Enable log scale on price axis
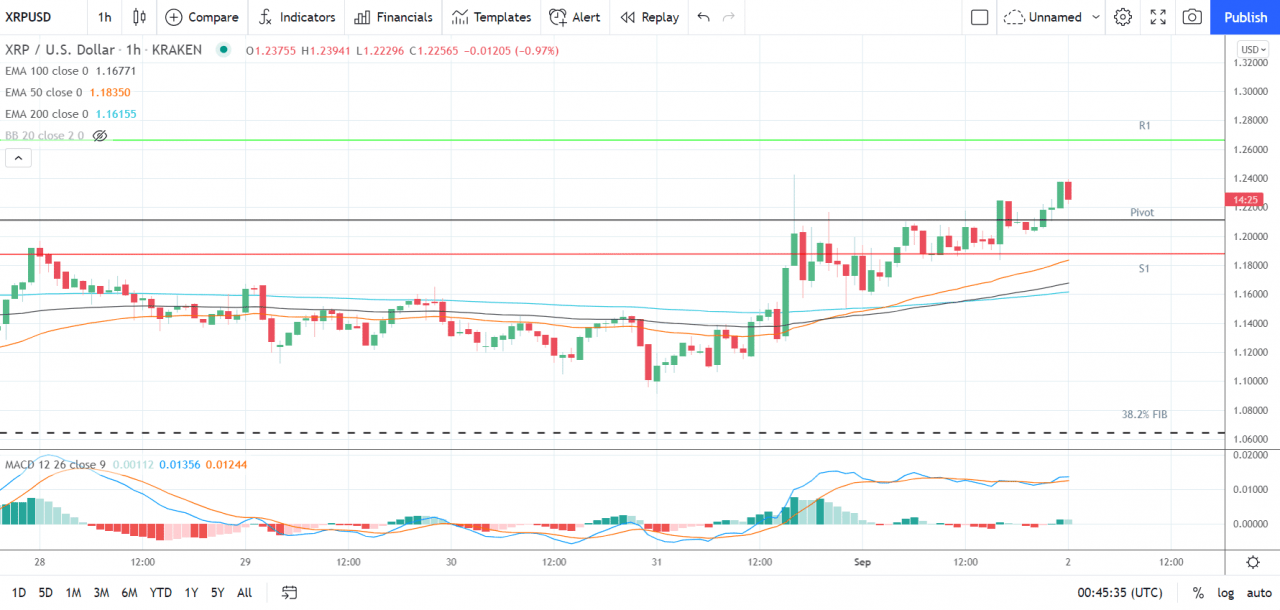The width and height of the screenshot is (1280, 610). coord(1225,592)
